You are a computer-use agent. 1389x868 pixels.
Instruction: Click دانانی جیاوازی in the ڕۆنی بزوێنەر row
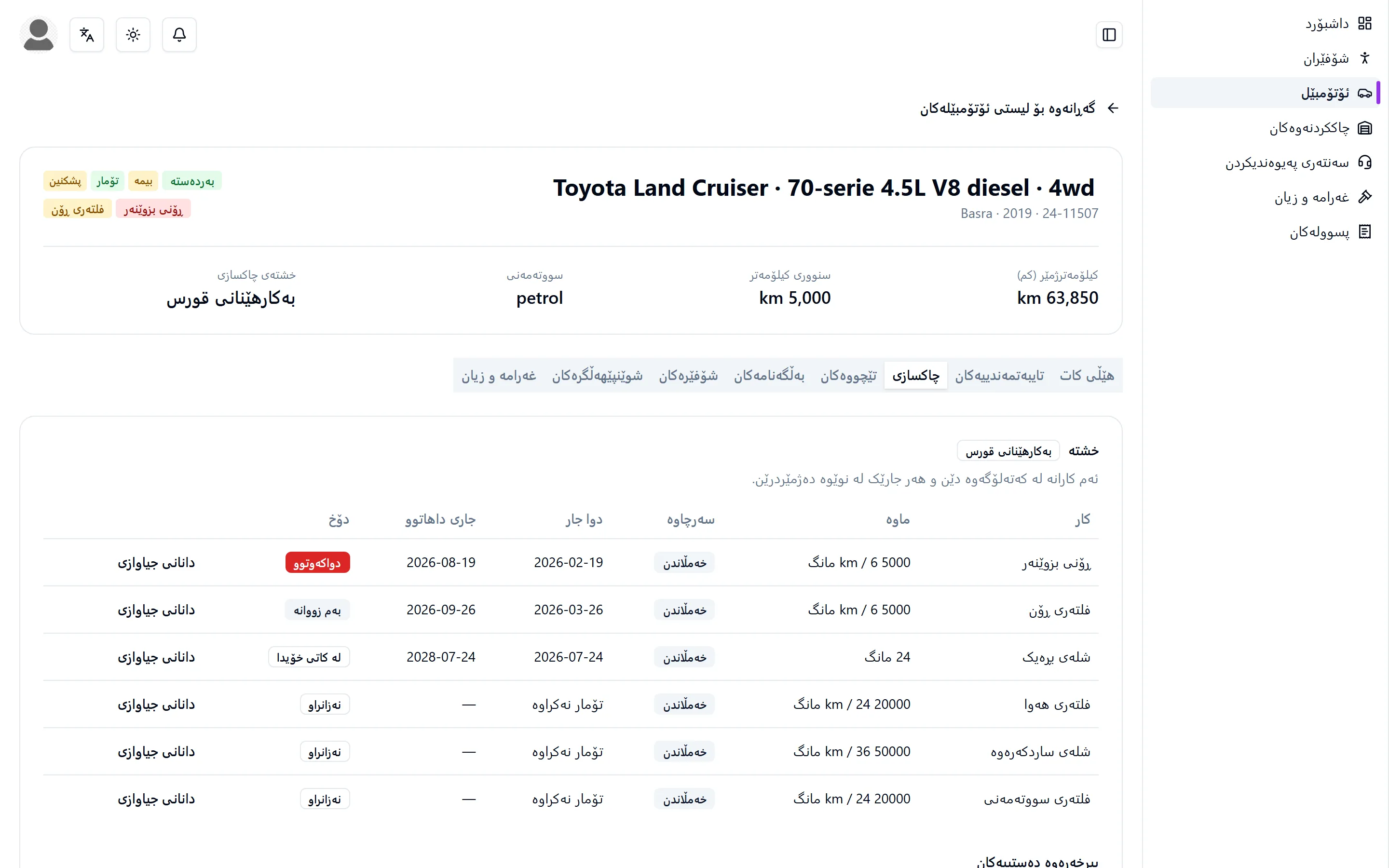[x=156, y=563]
